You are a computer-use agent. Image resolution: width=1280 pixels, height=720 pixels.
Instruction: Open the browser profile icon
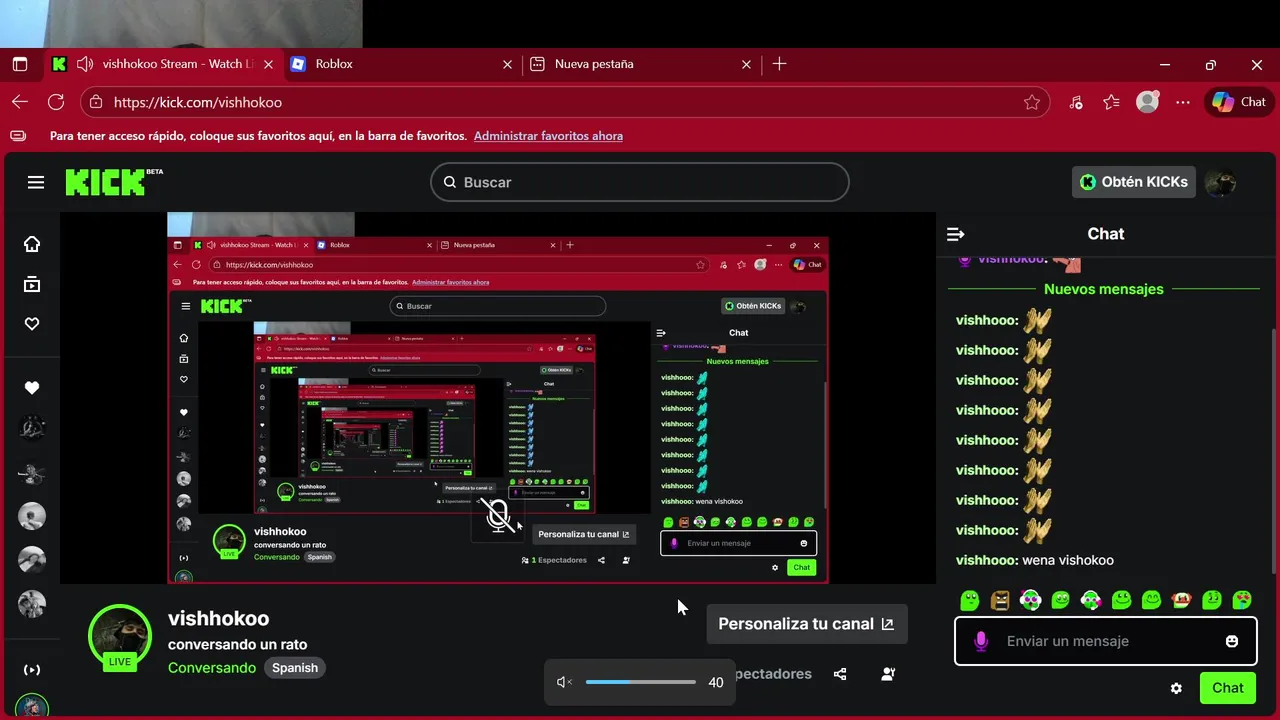click(1147, 102)
